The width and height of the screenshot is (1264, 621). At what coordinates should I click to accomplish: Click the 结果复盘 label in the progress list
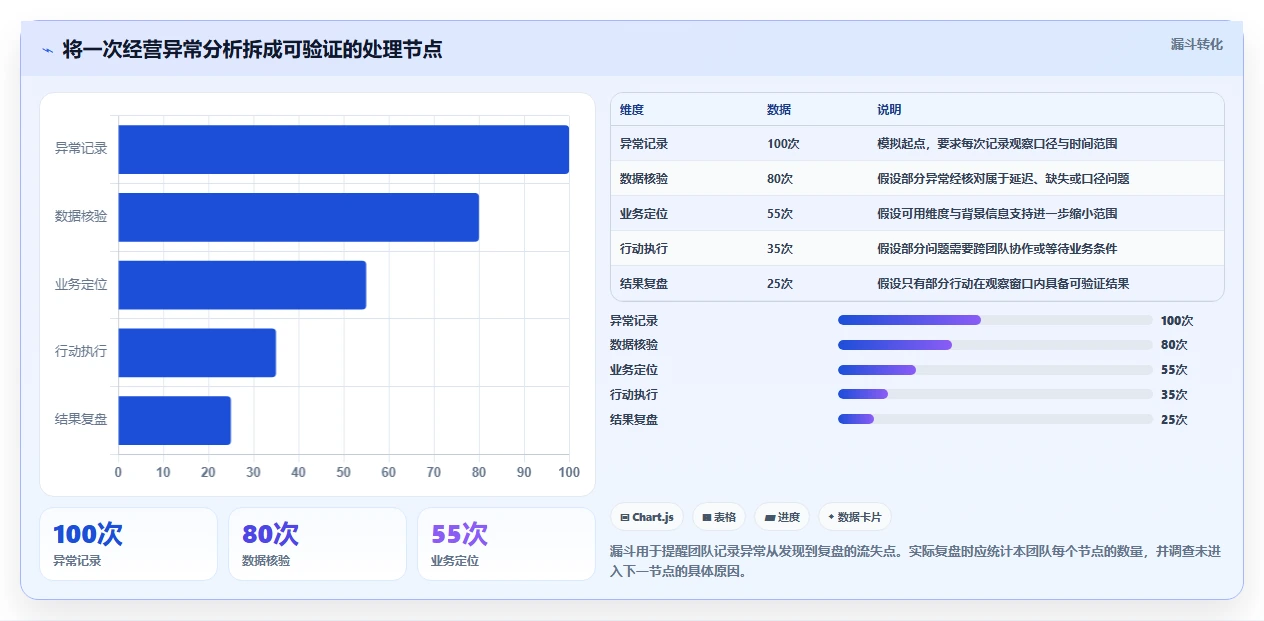[x=634, y=420]
